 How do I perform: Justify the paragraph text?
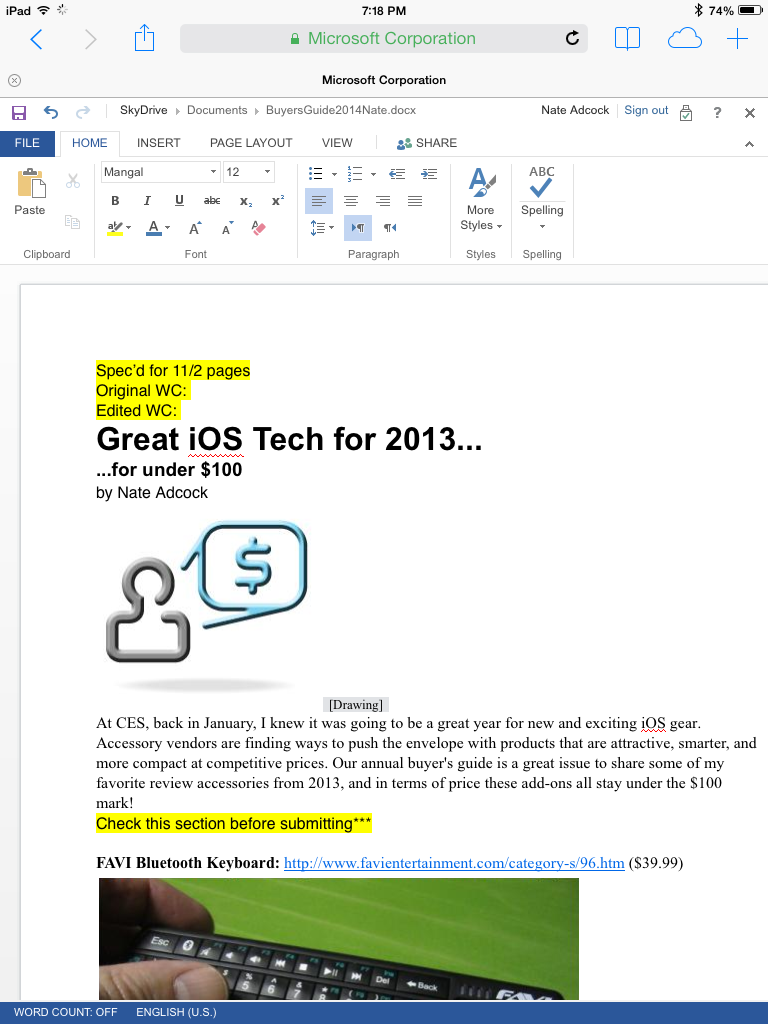pos(415,200)
